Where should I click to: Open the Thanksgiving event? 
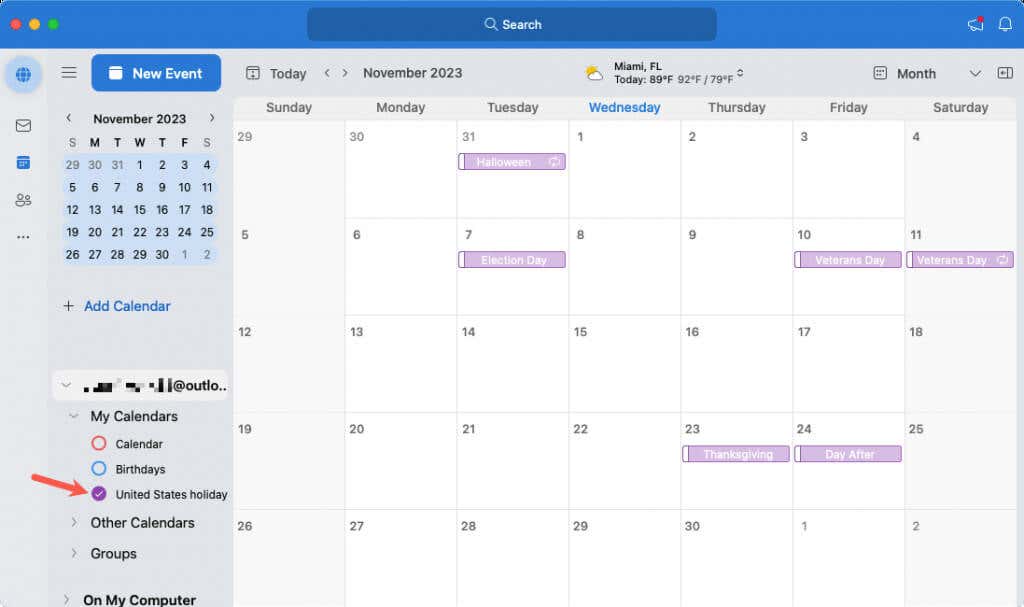pyautogui.click(x=736, y=454)
